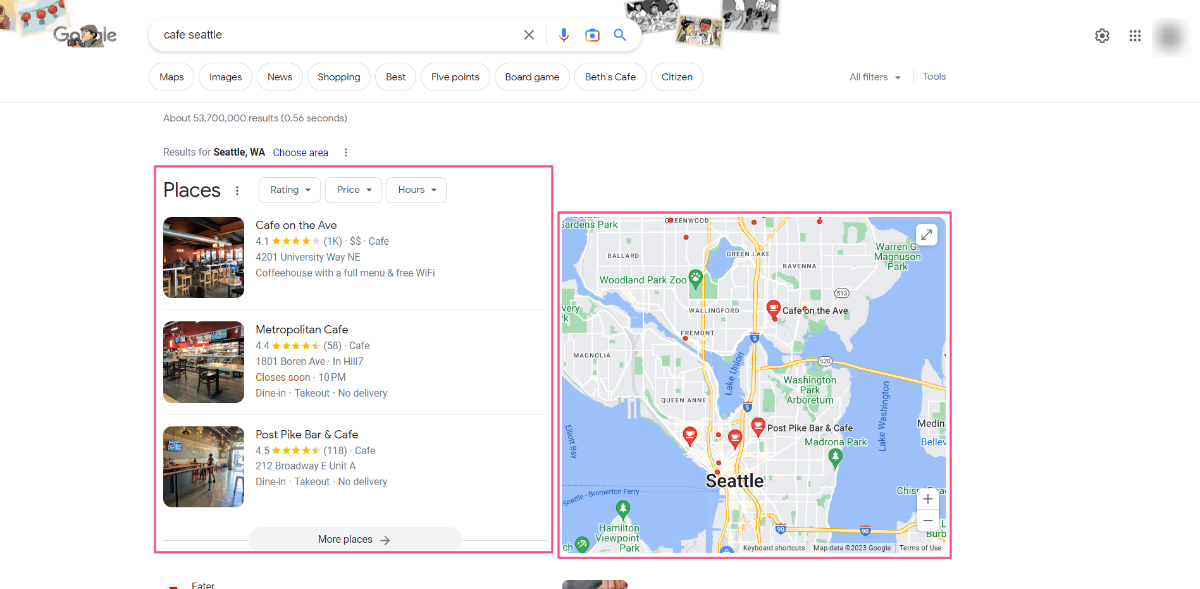
Task: Focus the search field containing cafe seattle
Action: [340, 35]
